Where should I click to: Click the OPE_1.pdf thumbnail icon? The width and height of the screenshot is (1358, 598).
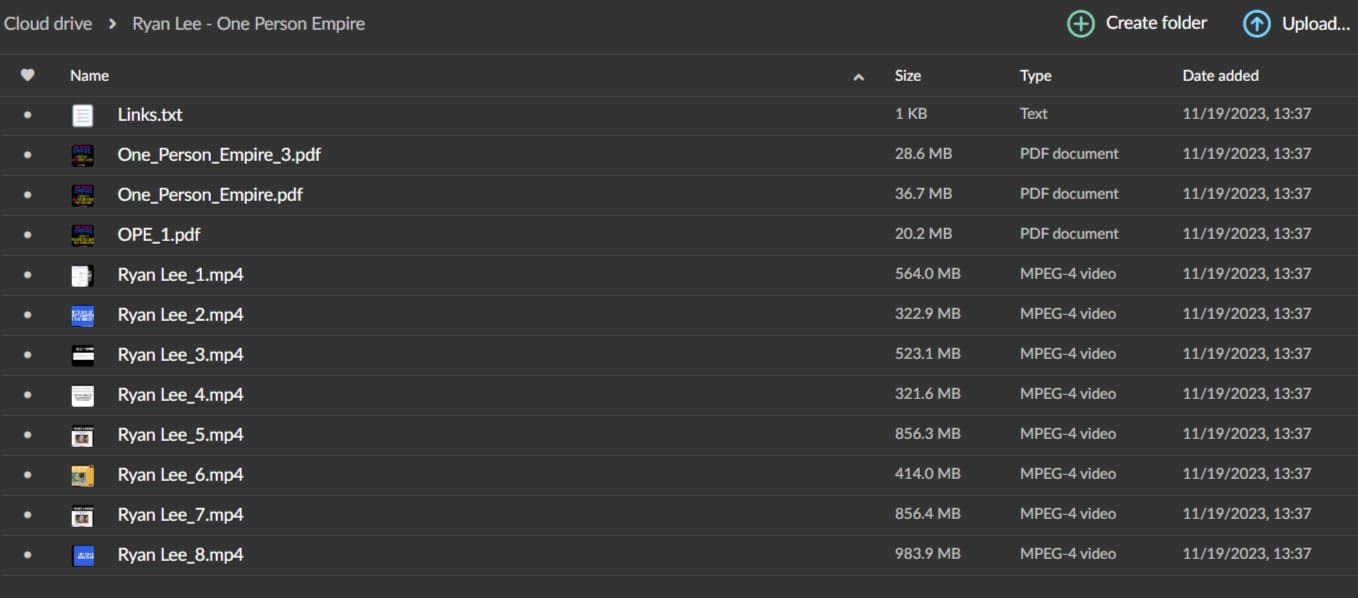click(x=83, y=235)
